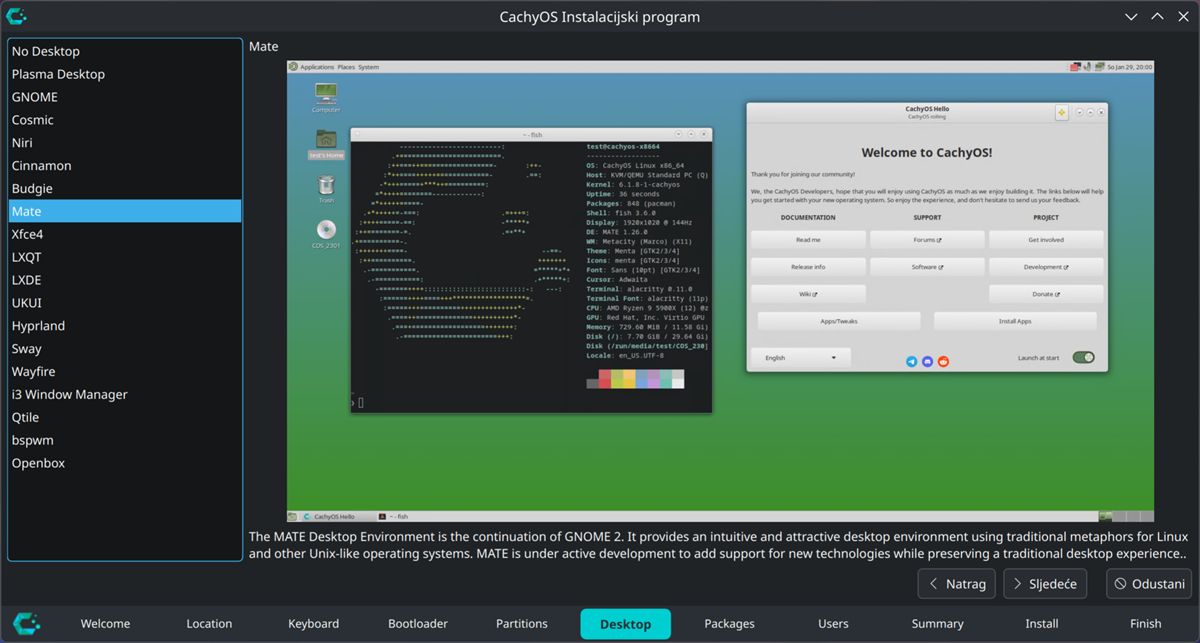
Task: Cancel installation with Odustani button
Action: [x=1149, y=584]
